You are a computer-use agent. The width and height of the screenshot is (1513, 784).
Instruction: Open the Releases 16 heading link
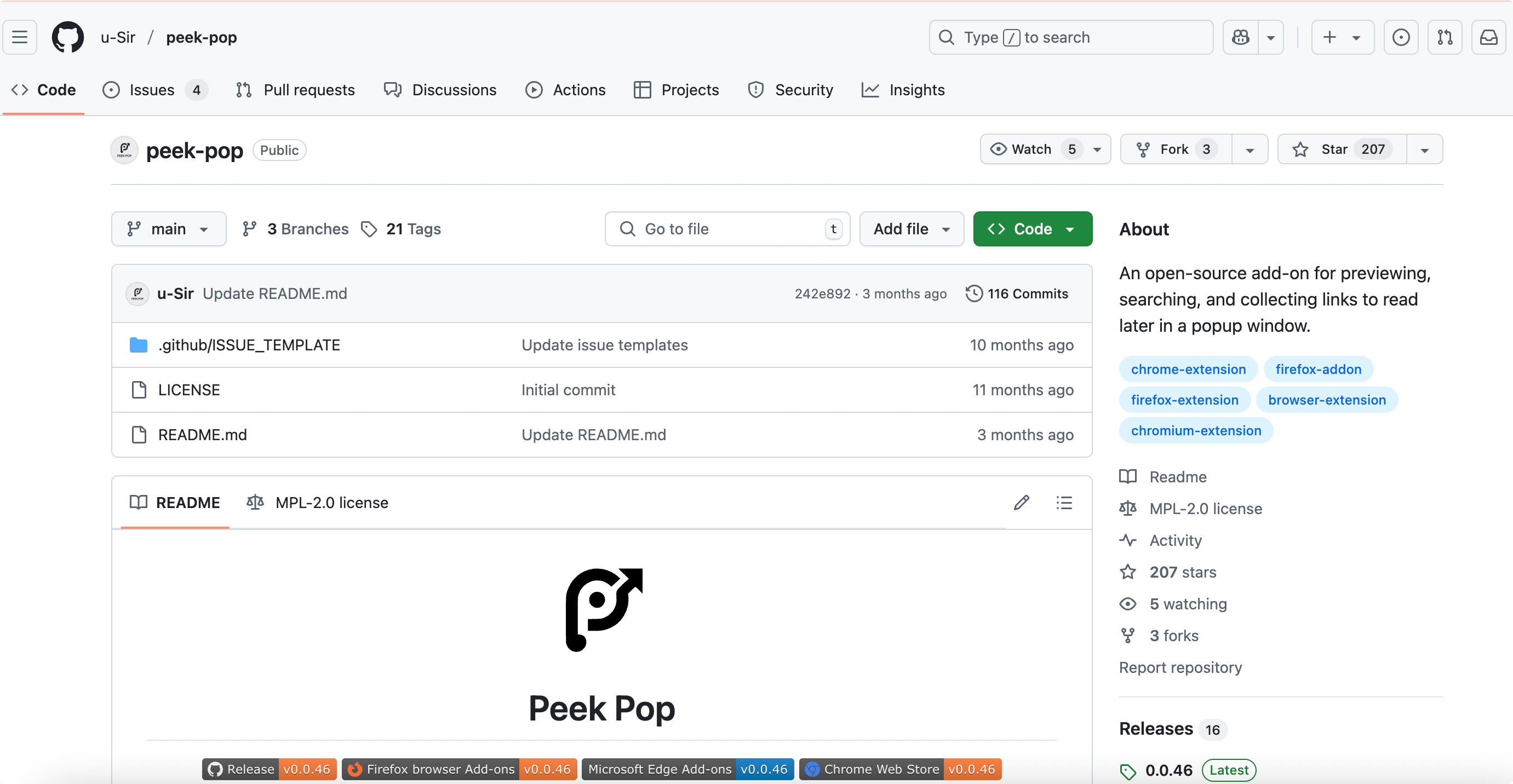[x=1173, y=729]
